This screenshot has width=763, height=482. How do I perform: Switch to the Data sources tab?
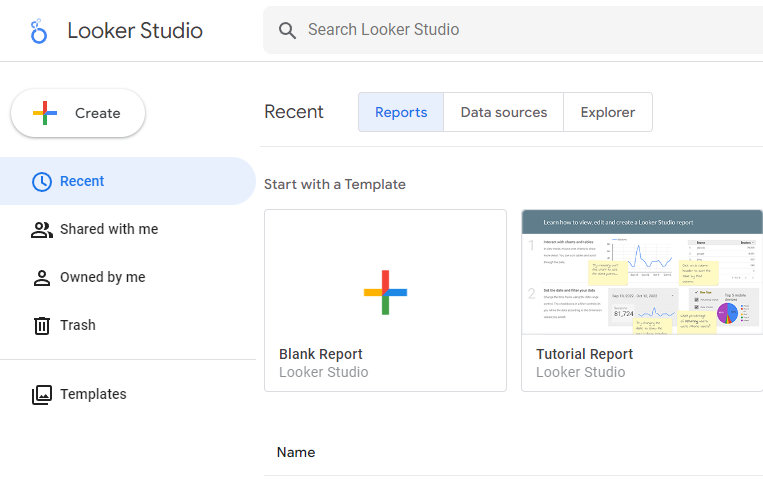[x=504, y=112]
